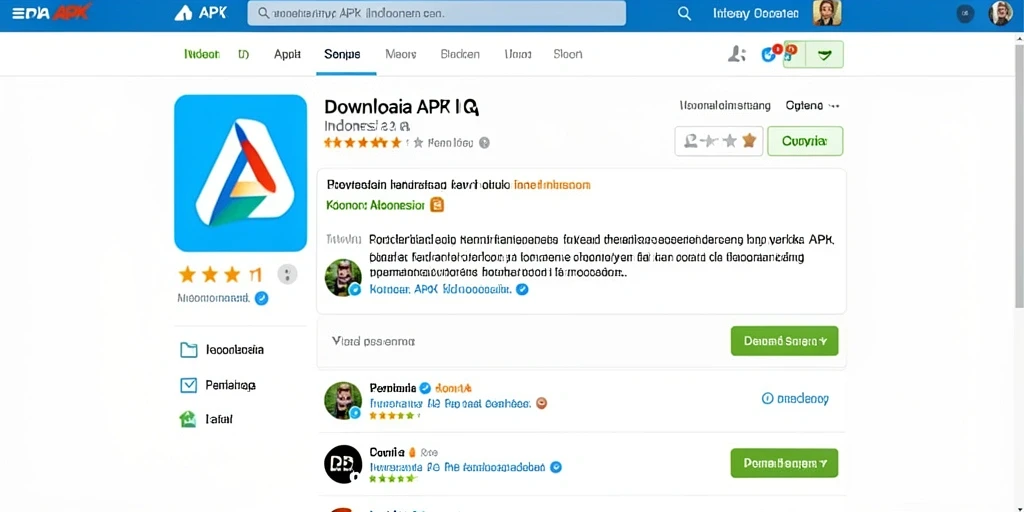Viewport: 1024px width, 512px height.
Task: Click the verified badge next to Pemimia
Action: pyautogui.click(x=424, y=388)
